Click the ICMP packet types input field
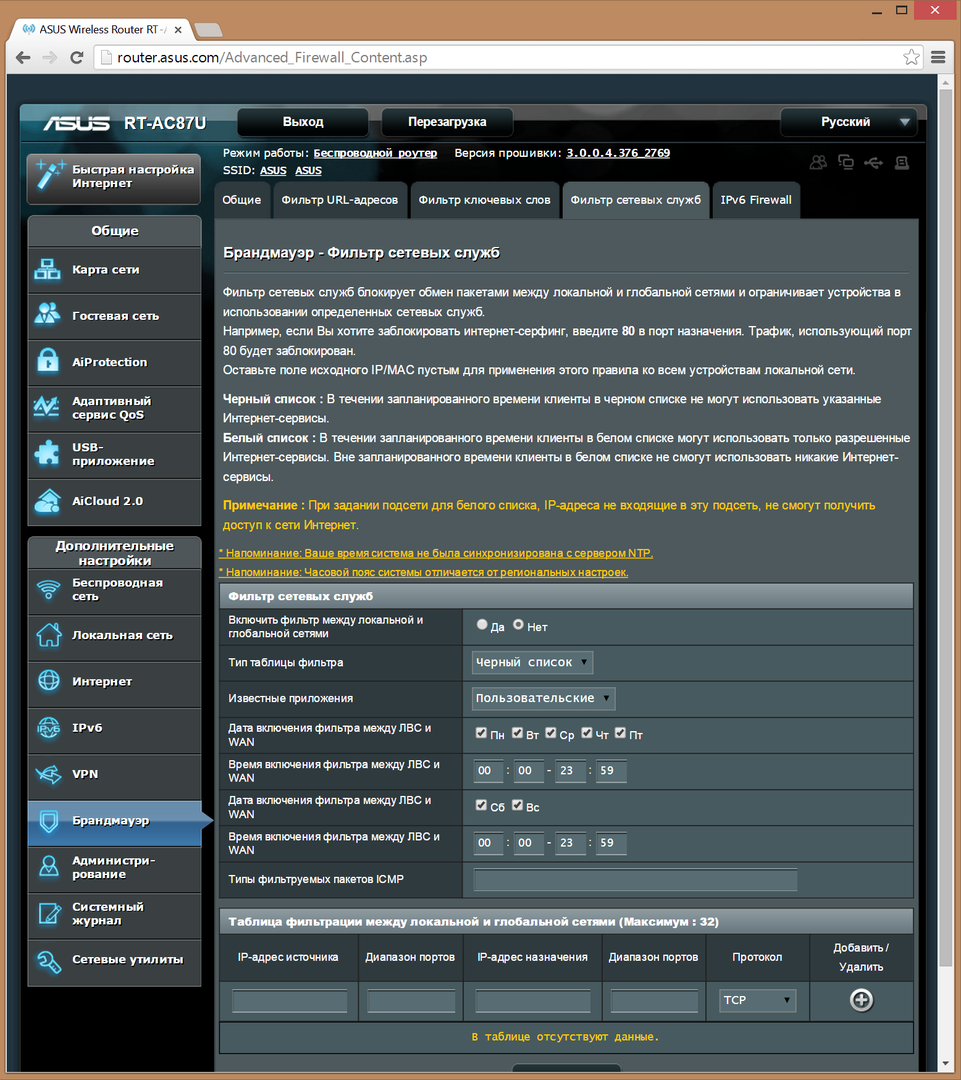This screenshot has height=1080, width=961. pos(635,880)
